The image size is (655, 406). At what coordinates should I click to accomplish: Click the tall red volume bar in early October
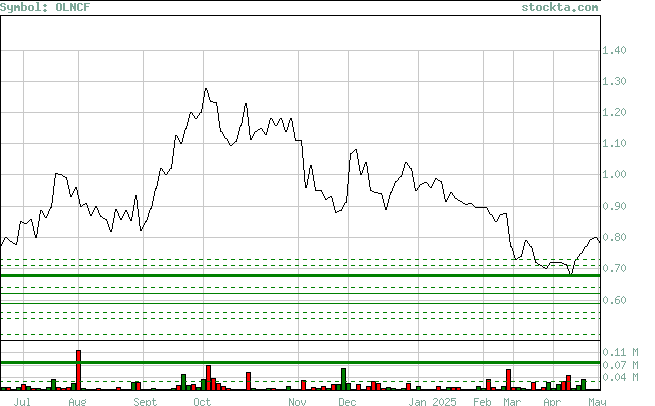click(x=208, y=378)
